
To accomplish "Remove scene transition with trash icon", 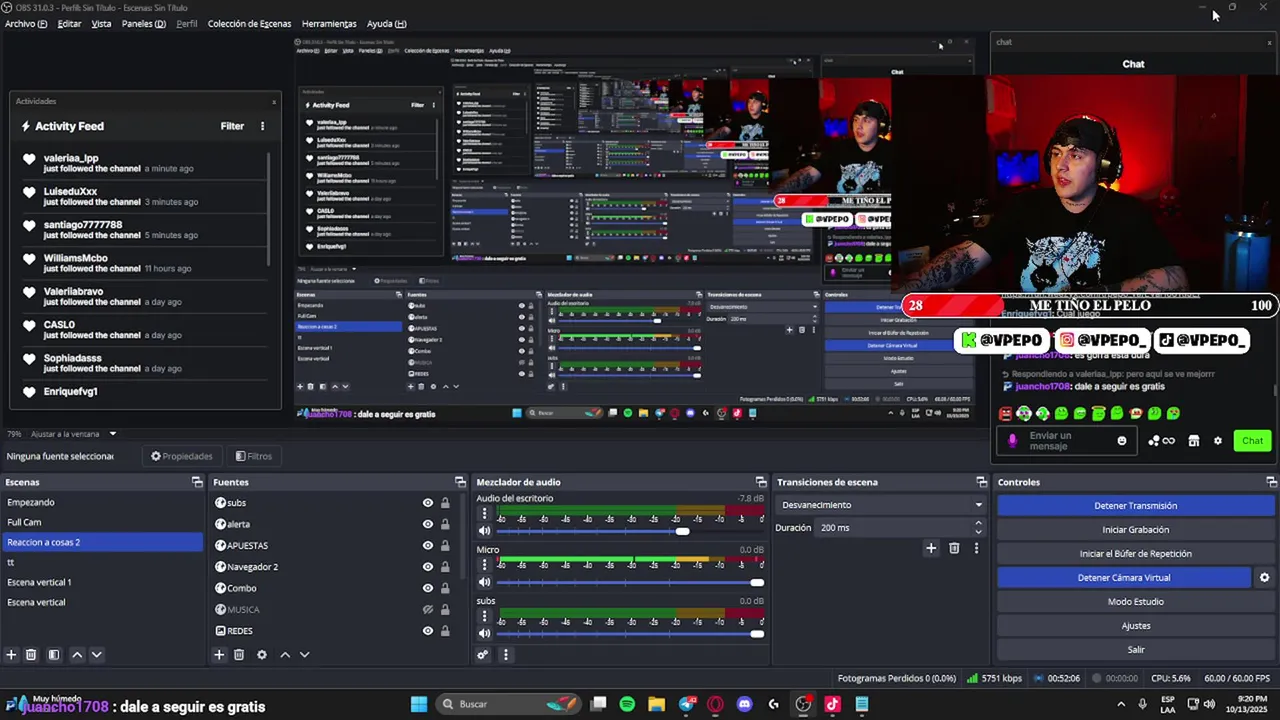I will tap(954, 548).
